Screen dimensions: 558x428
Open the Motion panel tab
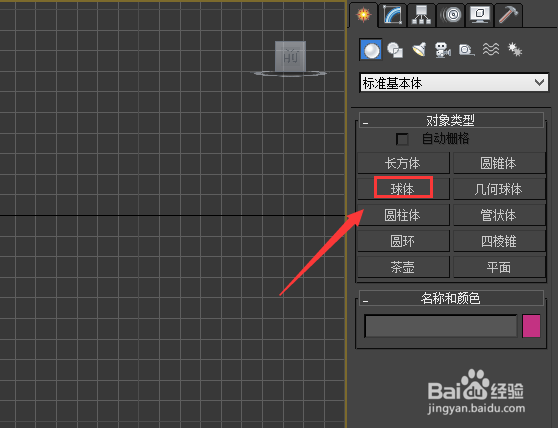[x=451, y=15]
